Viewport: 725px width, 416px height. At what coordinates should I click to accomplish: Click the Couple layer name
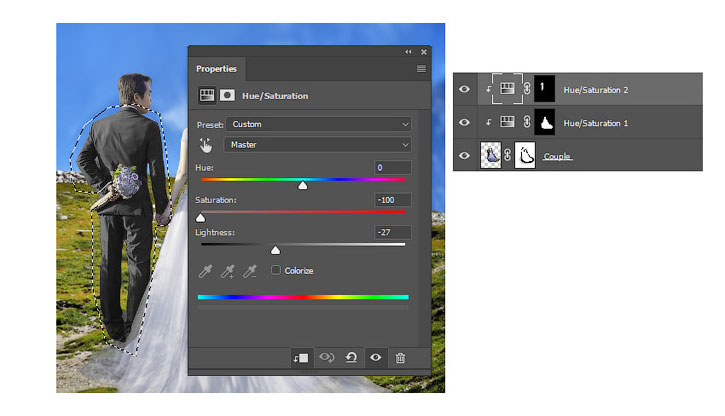(x=557, y=156)
